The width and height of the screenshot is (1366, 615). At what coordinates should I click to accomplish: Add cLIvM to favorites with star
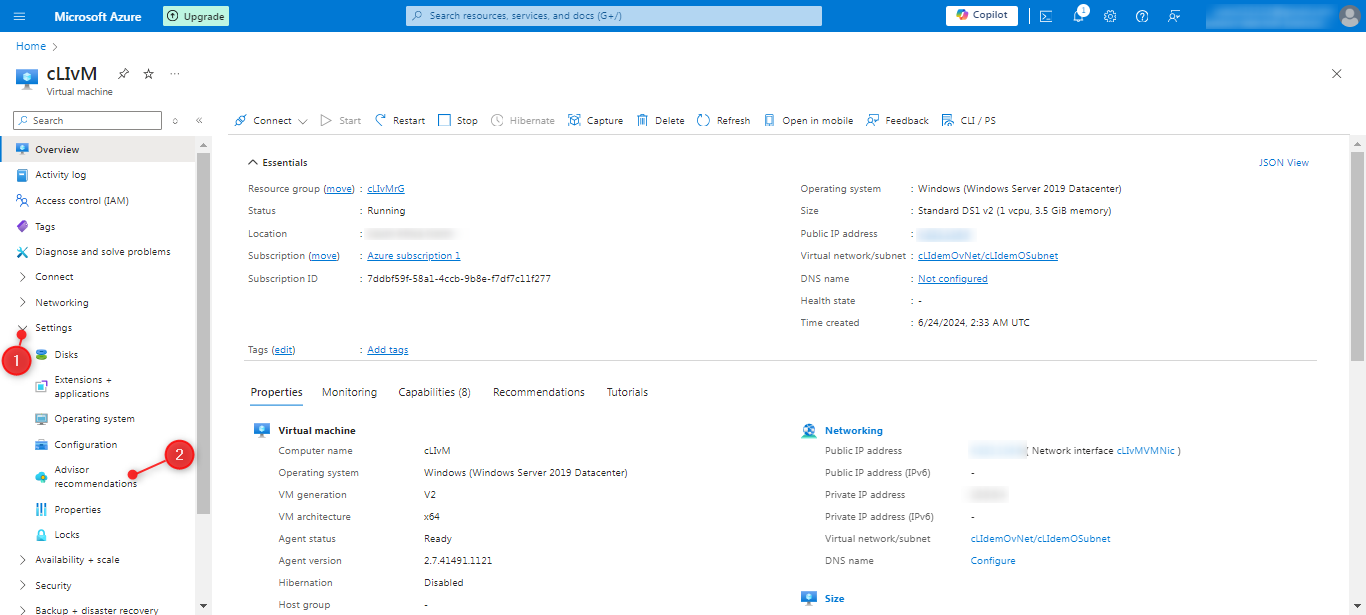(x=149, y=74)
